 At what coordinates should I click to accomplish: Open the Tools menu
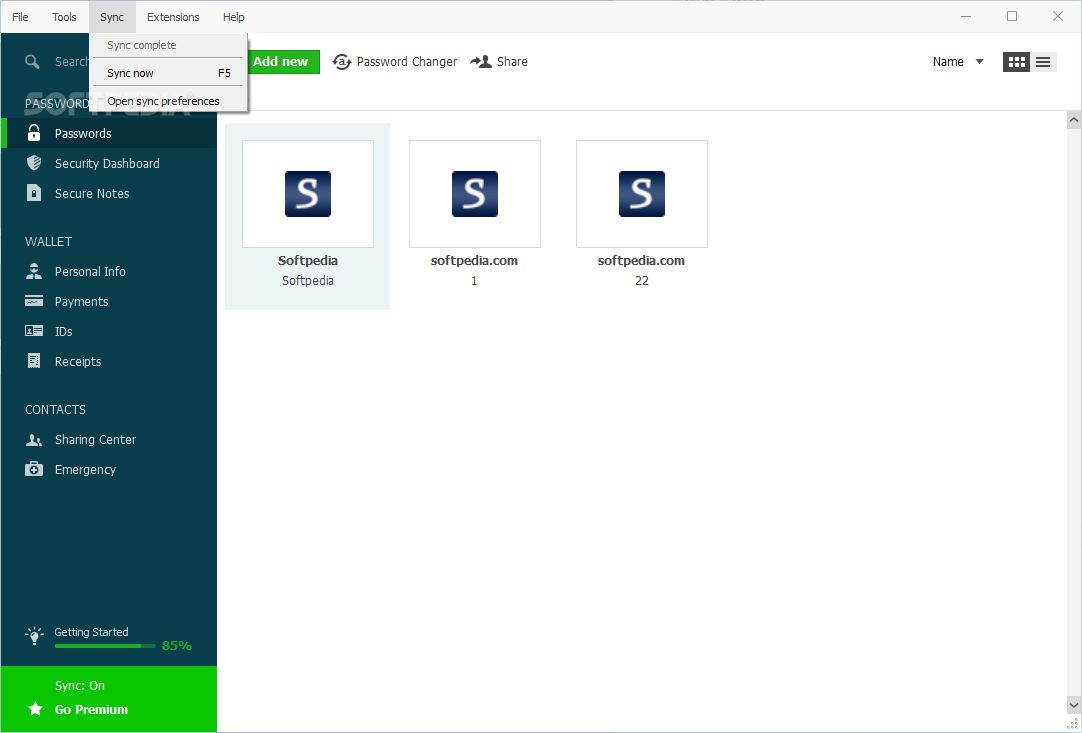tap(64, 17)
